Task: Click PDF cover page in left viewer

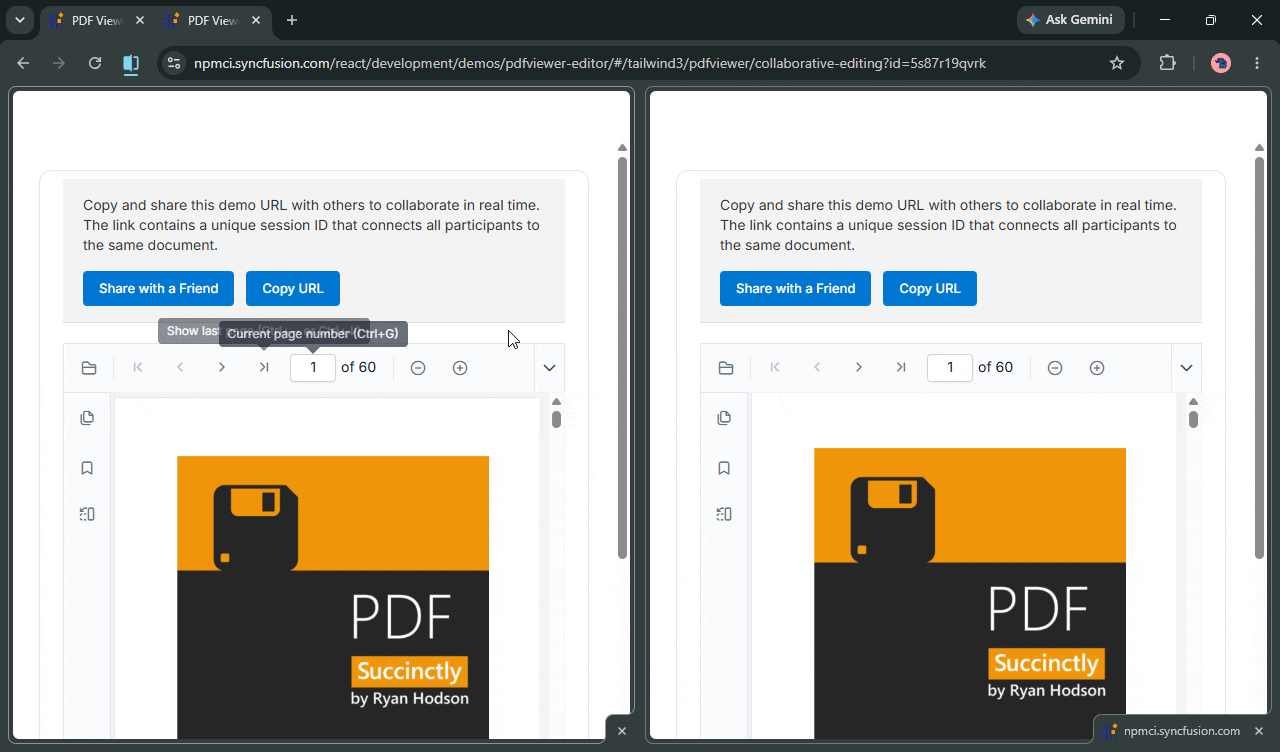Action: (333, 597)
